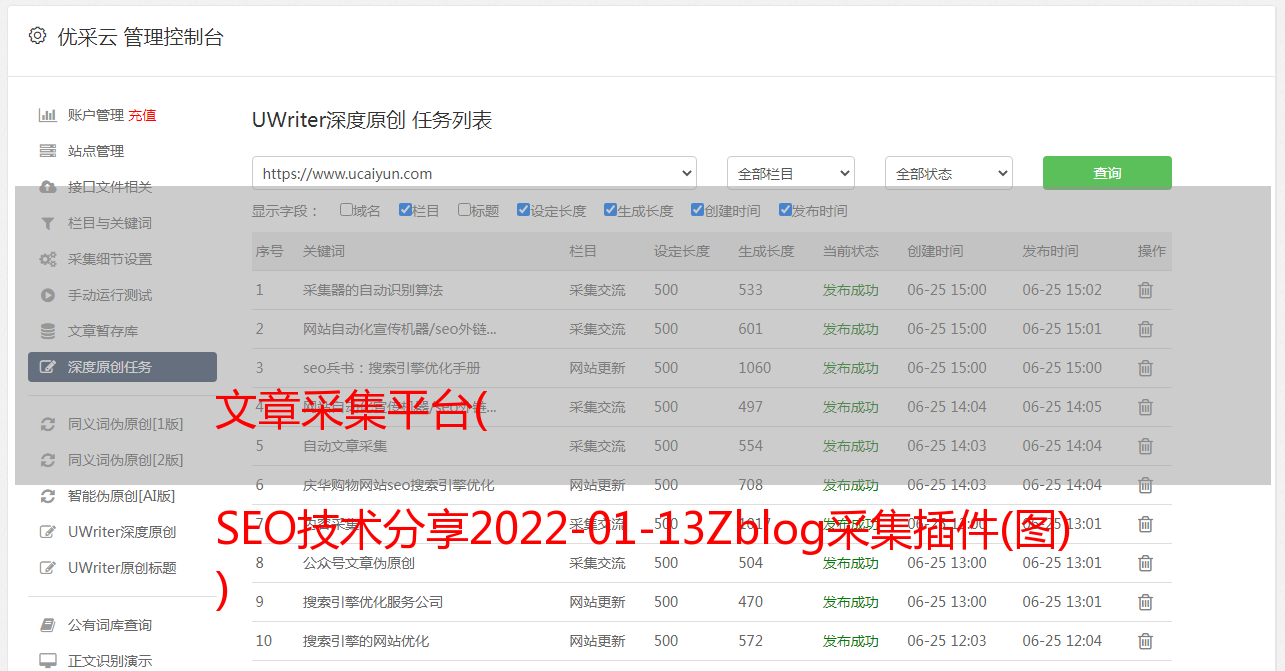This screenshot has height=671, width=1285.
Task: Open 账户管理 bar chart icon
Action: pos(47,115)
